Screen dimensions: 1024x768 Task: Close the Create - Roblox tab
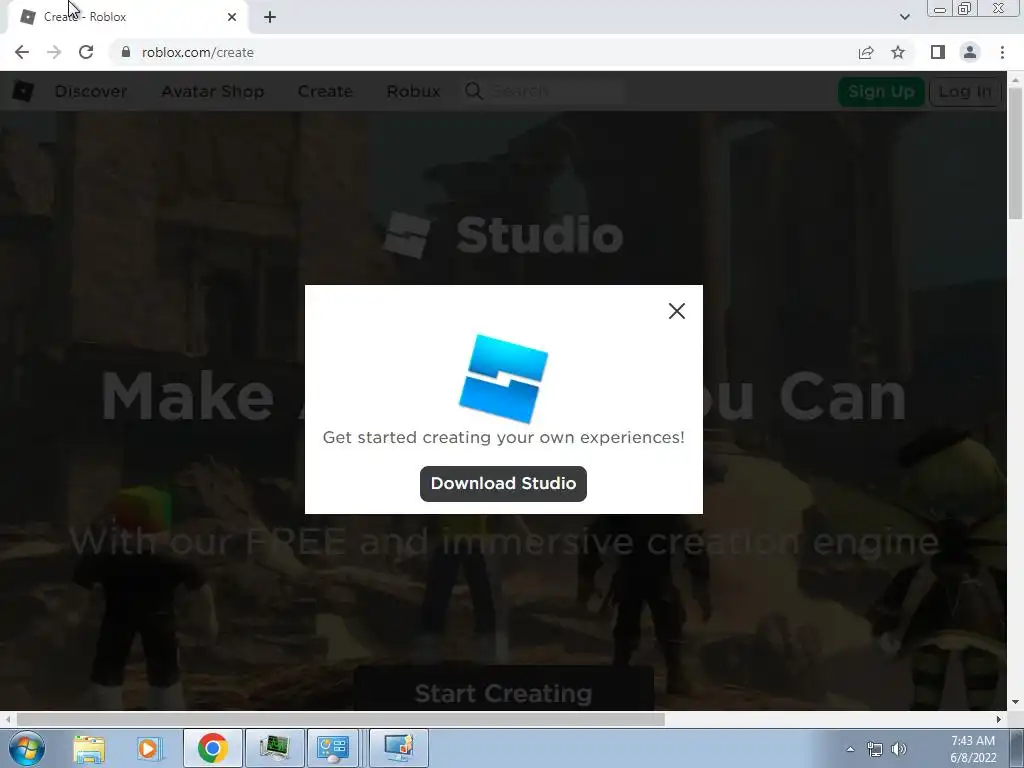tap(232, 17)
